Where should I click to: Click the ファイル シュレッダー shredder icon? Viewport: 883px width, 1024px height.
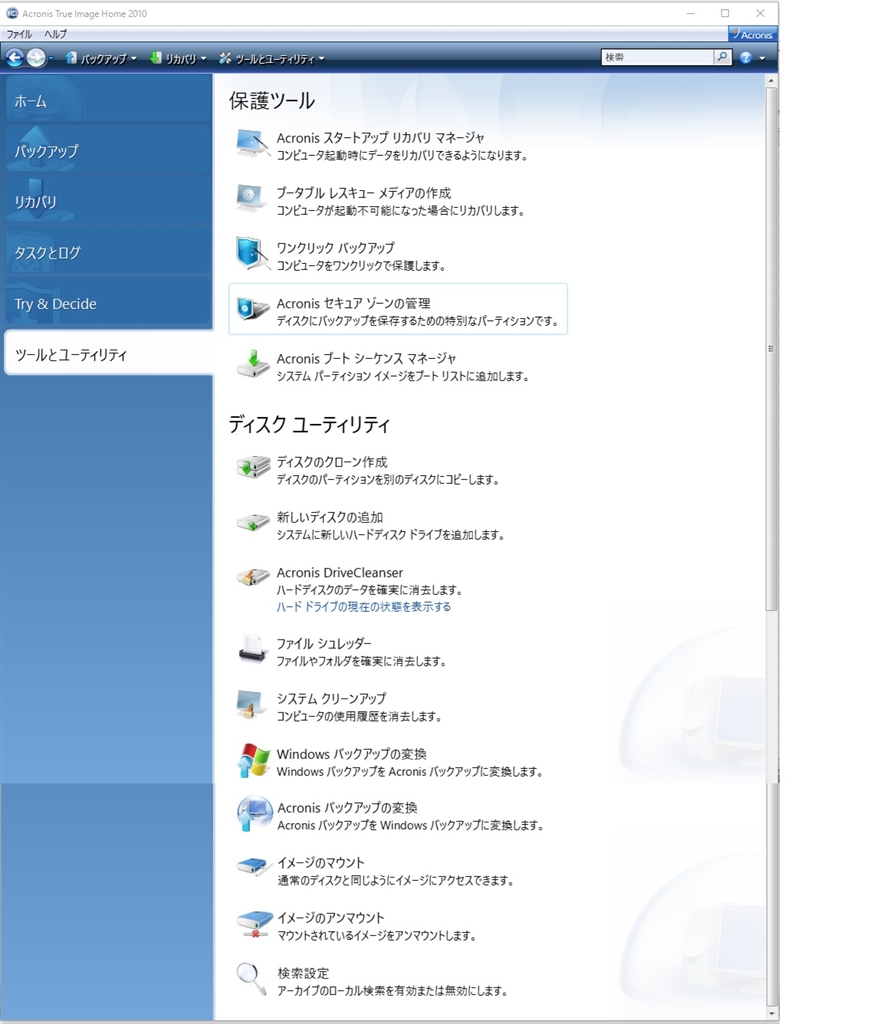click(x=252, y=649)
